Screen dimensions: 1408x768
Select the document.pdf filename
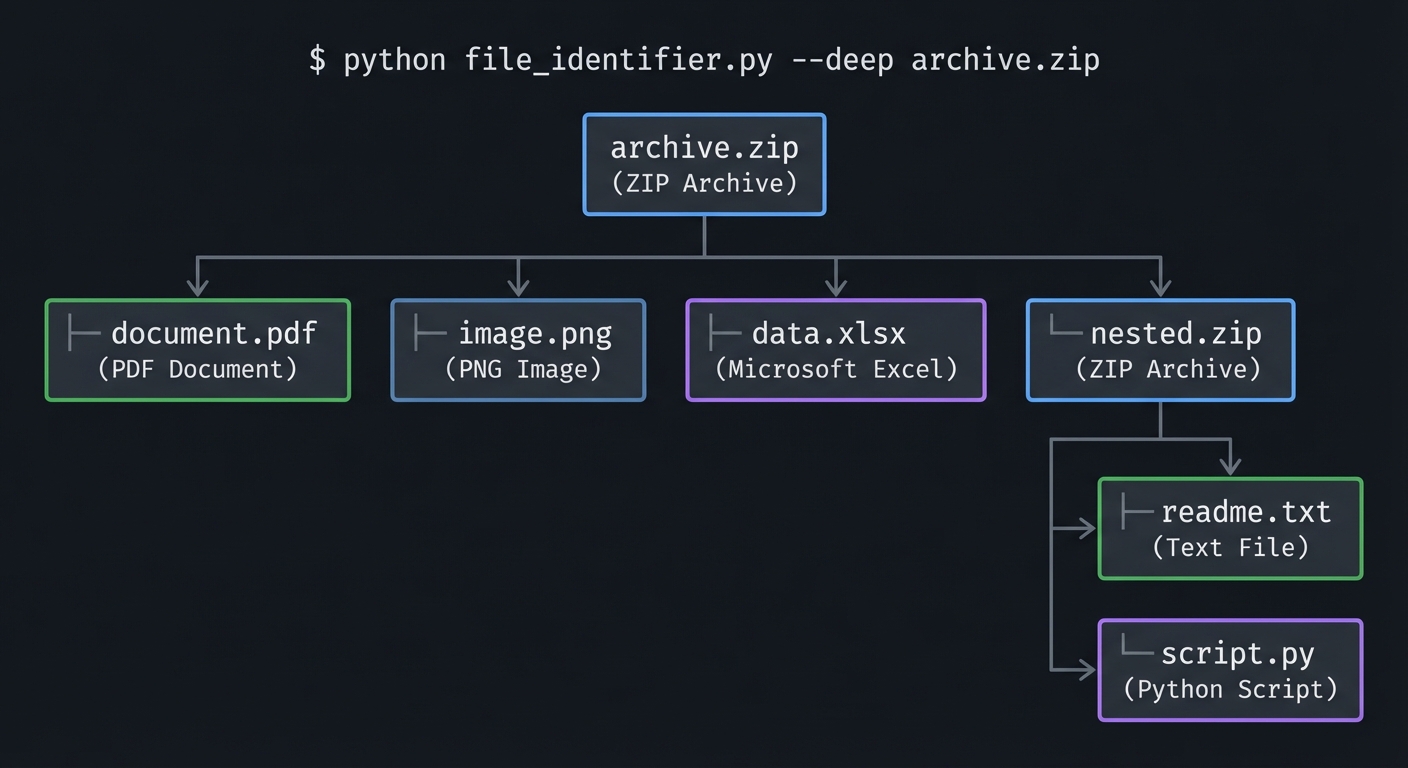tap(214, 333)
